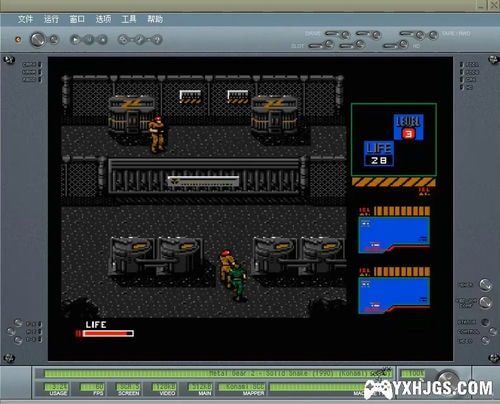Click the lower large knob on right side panel
The image size is (500, 404).
[486, 302]
